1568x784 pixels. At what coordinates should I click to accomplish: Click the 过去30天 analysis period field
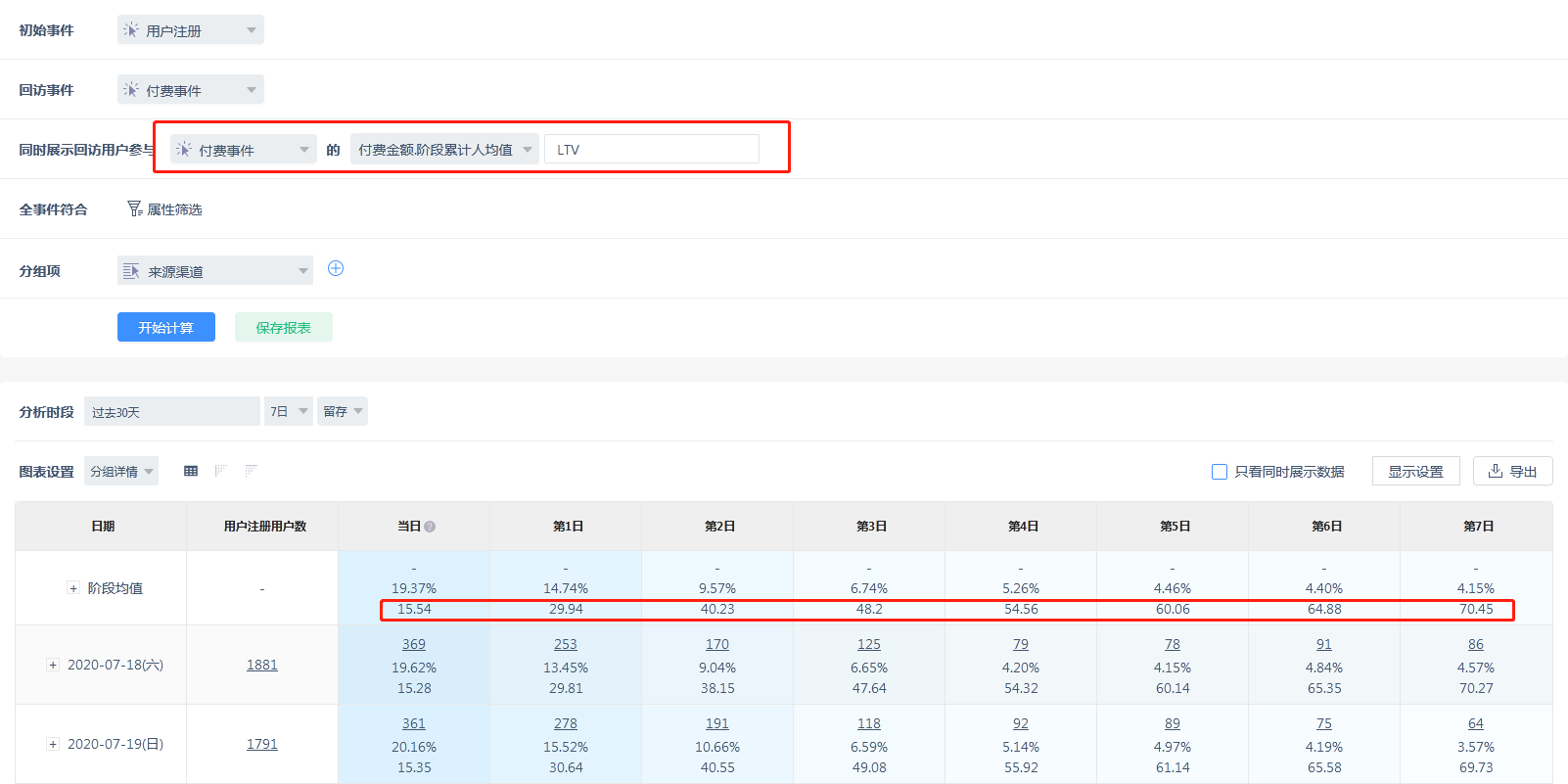tap(172, 411)
